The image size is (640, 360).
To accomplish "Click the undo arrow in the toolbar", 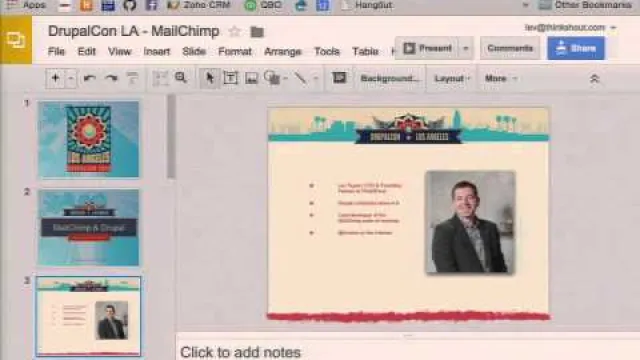I will (x=89, y=78).
